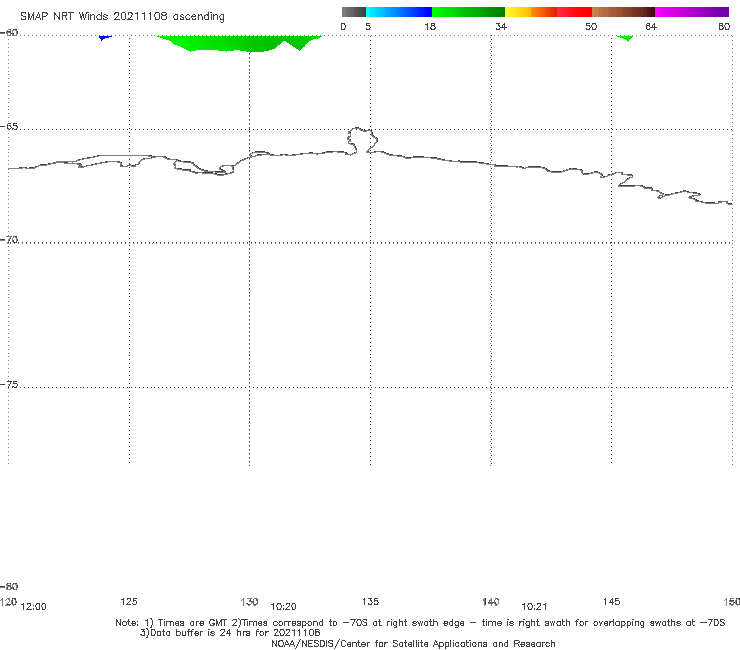Click the magenta-purple segment of the color scale
Viewport: 740px width, 650px height.
(692, 12)
